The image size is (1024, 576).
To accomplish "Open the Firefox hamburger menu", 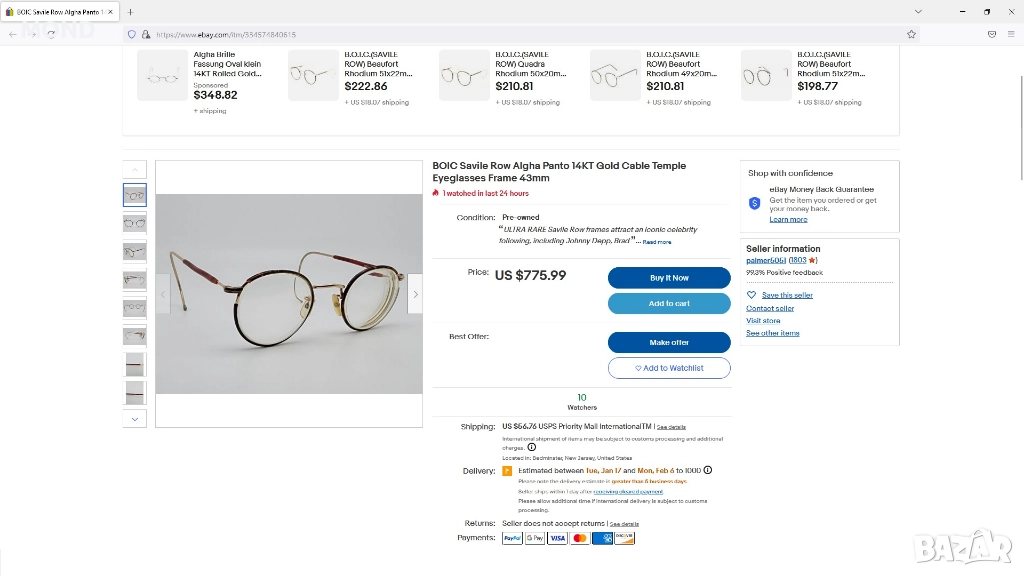I will (1011, 34).
